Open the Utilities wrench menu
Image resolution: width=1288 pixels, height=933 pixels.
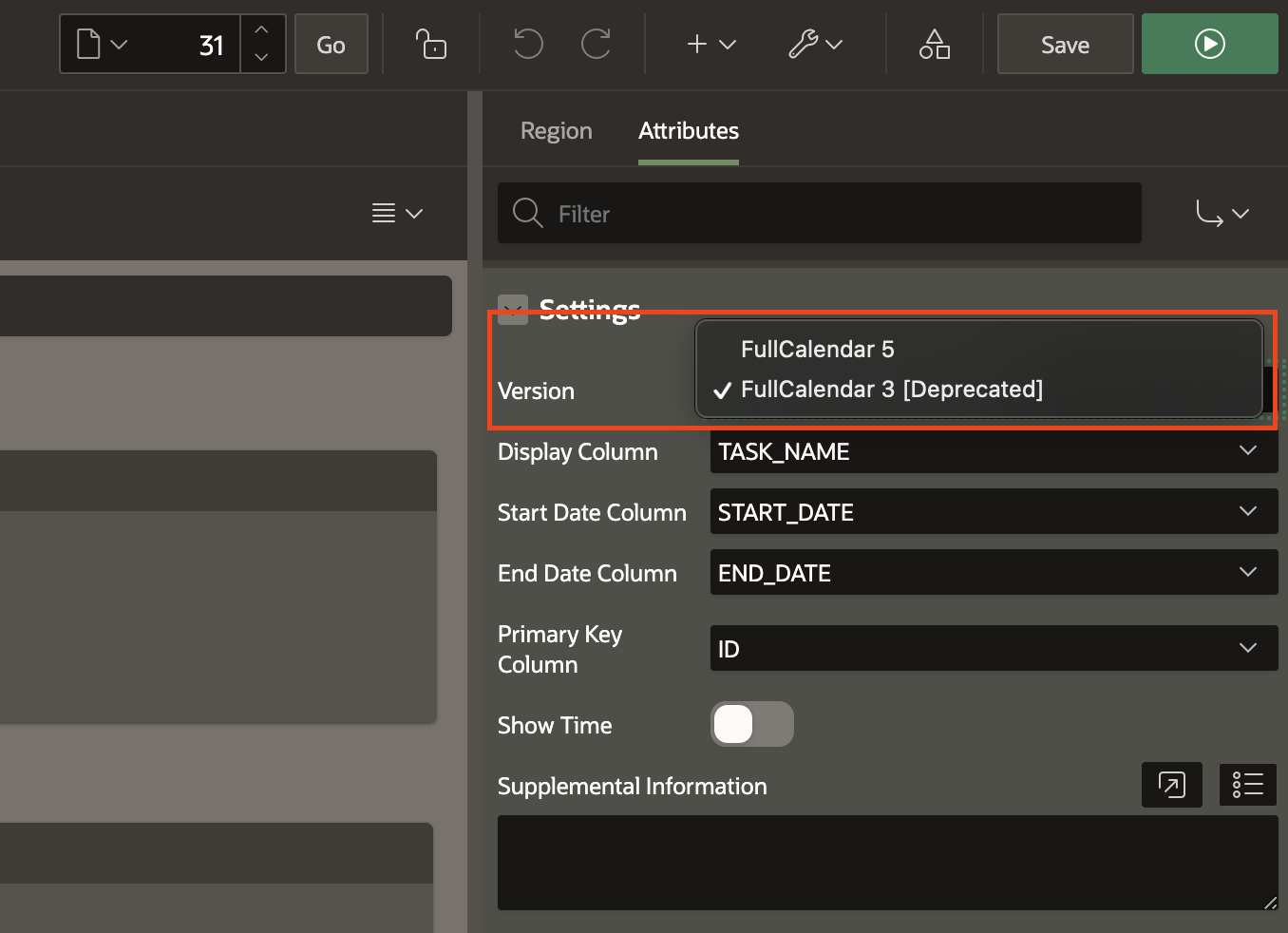coord(815,45)
